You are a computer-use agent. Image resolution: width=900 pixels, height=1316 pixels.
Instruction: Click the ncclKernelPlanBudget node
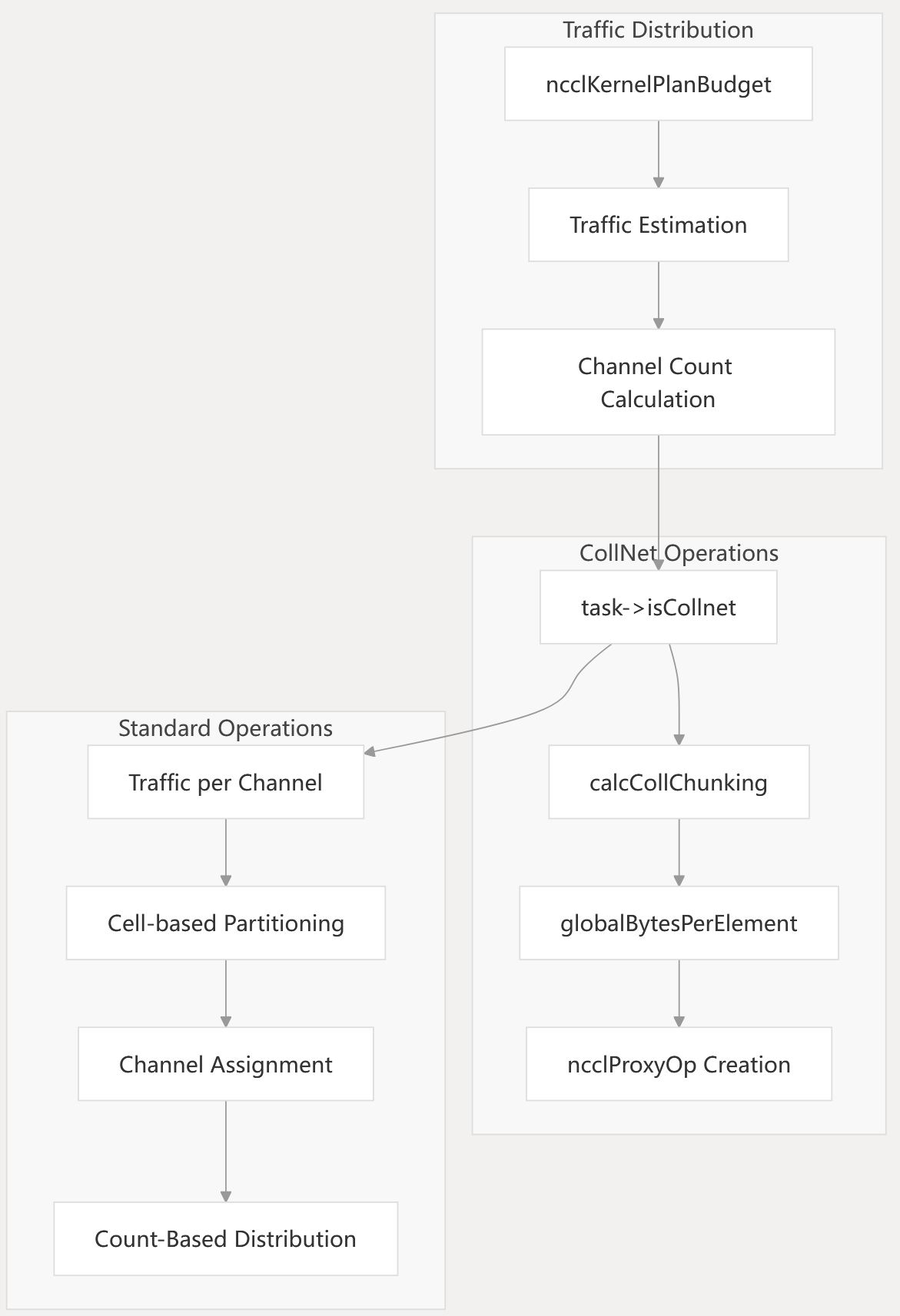pos(658,84)
